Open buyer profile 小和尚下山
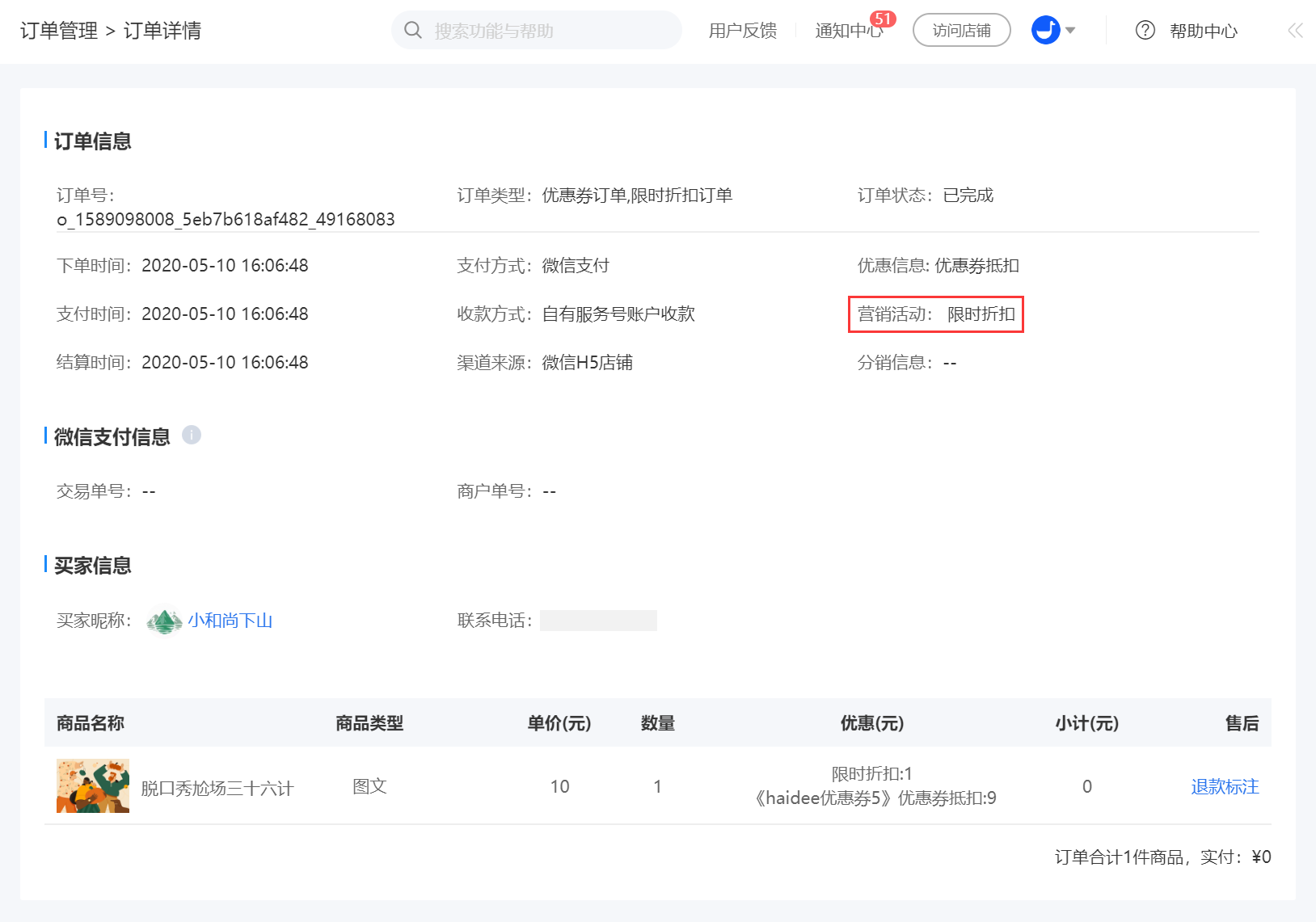 pyautogui.click(x=230, y=621)
